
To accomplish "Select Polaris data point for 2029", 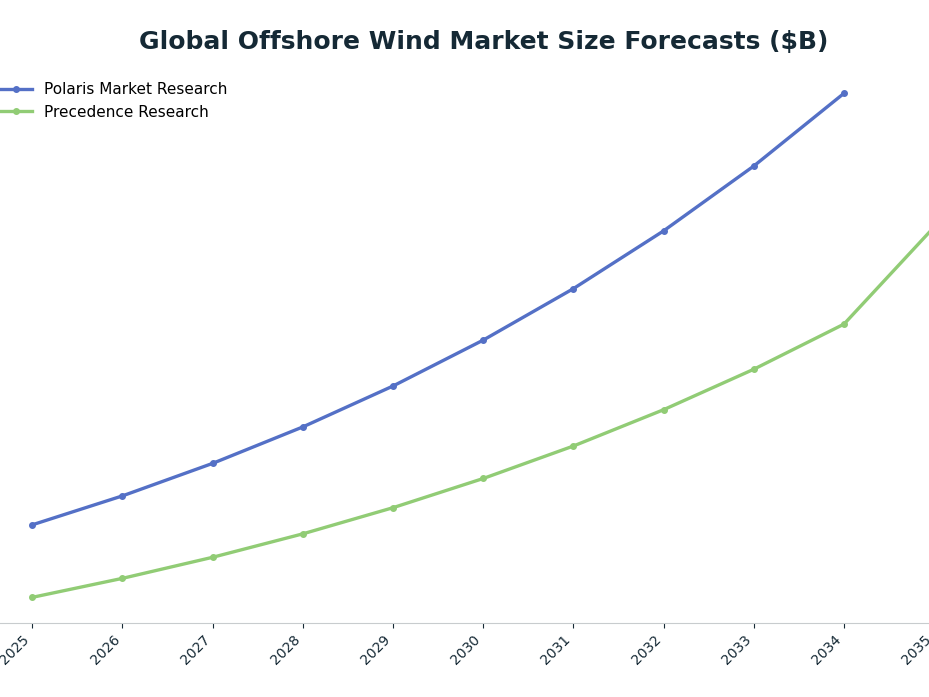I will pos(393,386).
